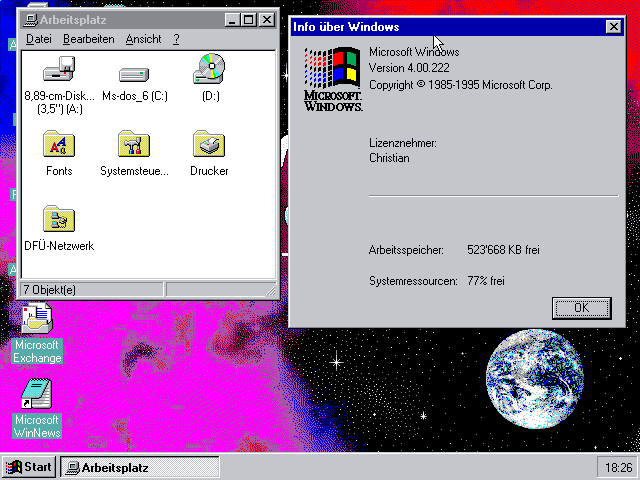Open the Datei menu
Image resolution: width=640 pixels, height=480 pixels.
point(39,39)
